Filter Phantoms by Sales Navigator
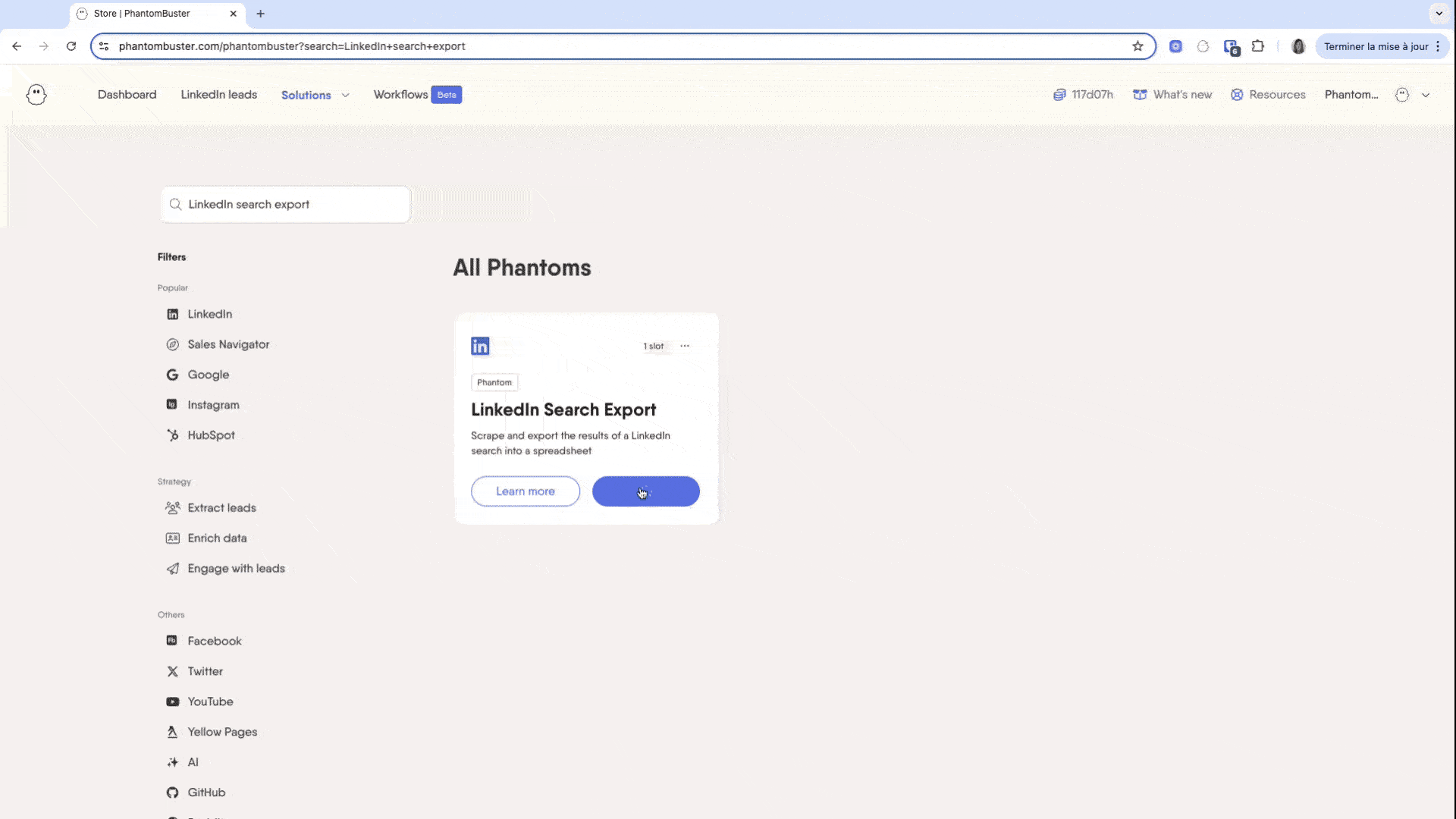1456x819 pixels. coord(218,344)
